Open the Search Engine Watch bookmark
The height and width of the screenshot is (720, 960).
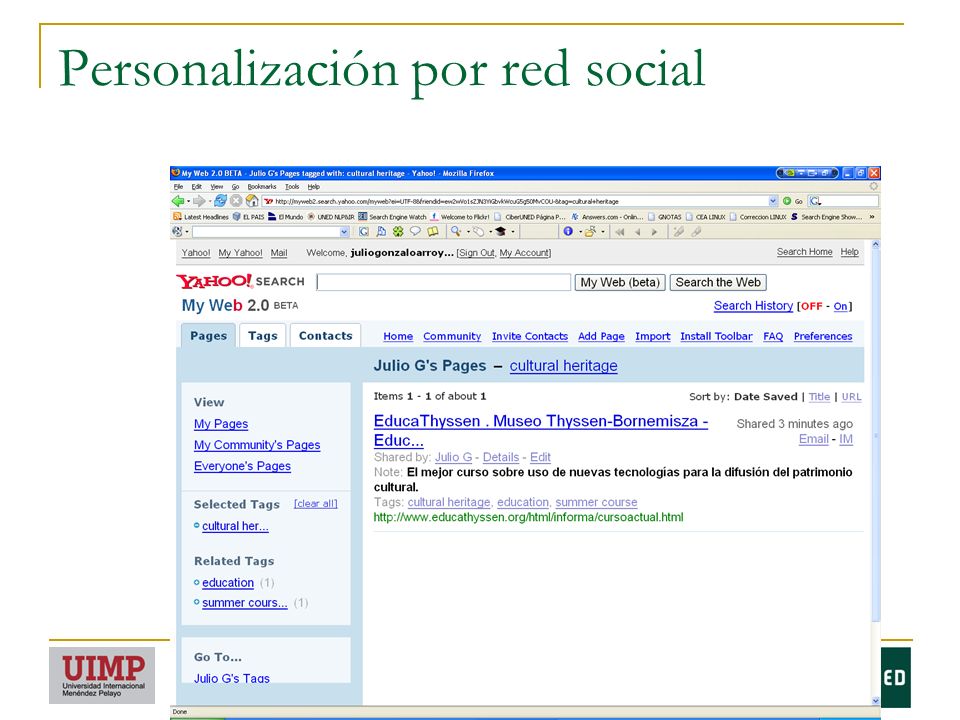(392, 217)
